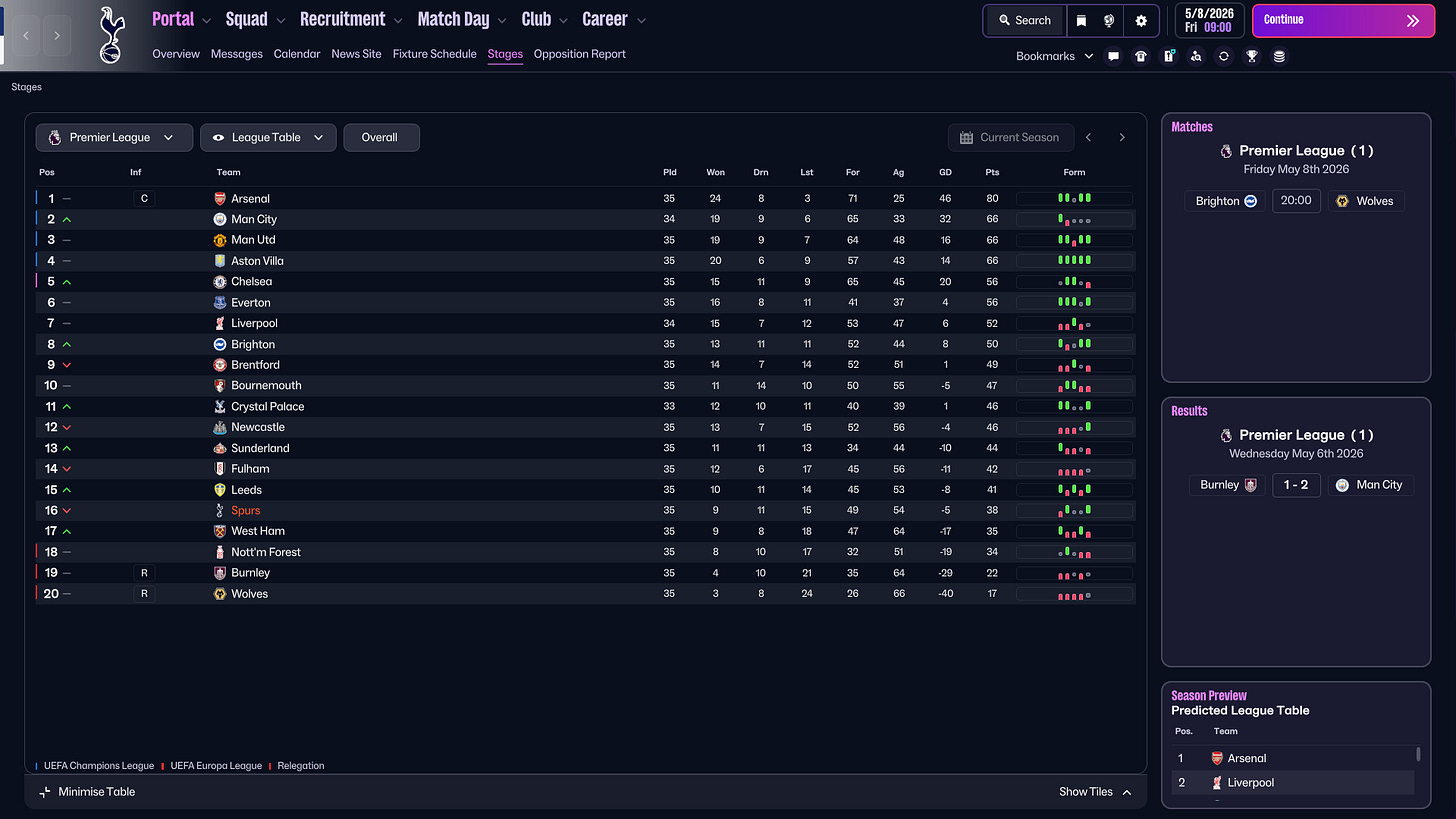Screen dimensions: 1456x819
Task: Click the Brighton badge in Matches panel
Action: click(1250, 201)
